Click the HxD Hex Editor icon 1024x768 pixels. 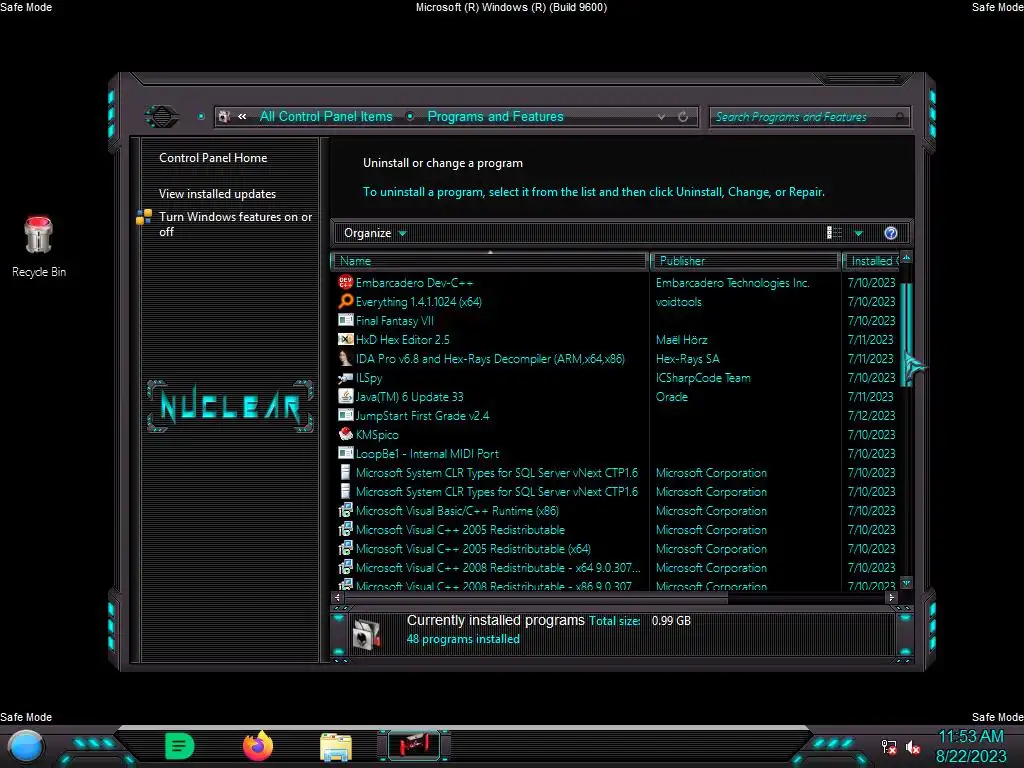point(345,339)
